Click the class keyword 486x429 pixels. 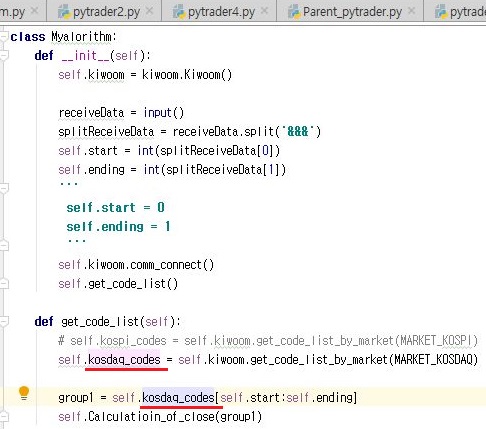(x=28, y=37)
